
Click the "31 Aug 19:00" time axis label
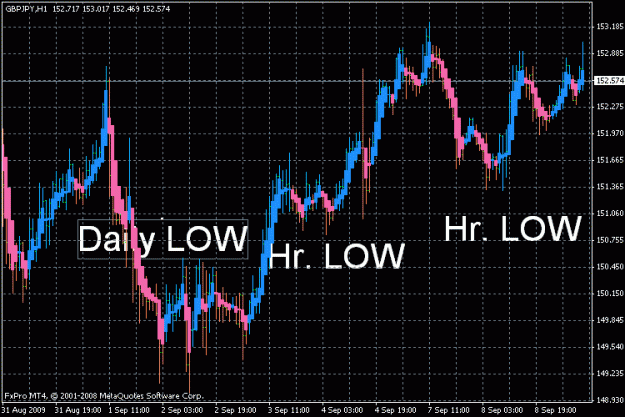tap(78, 410)
